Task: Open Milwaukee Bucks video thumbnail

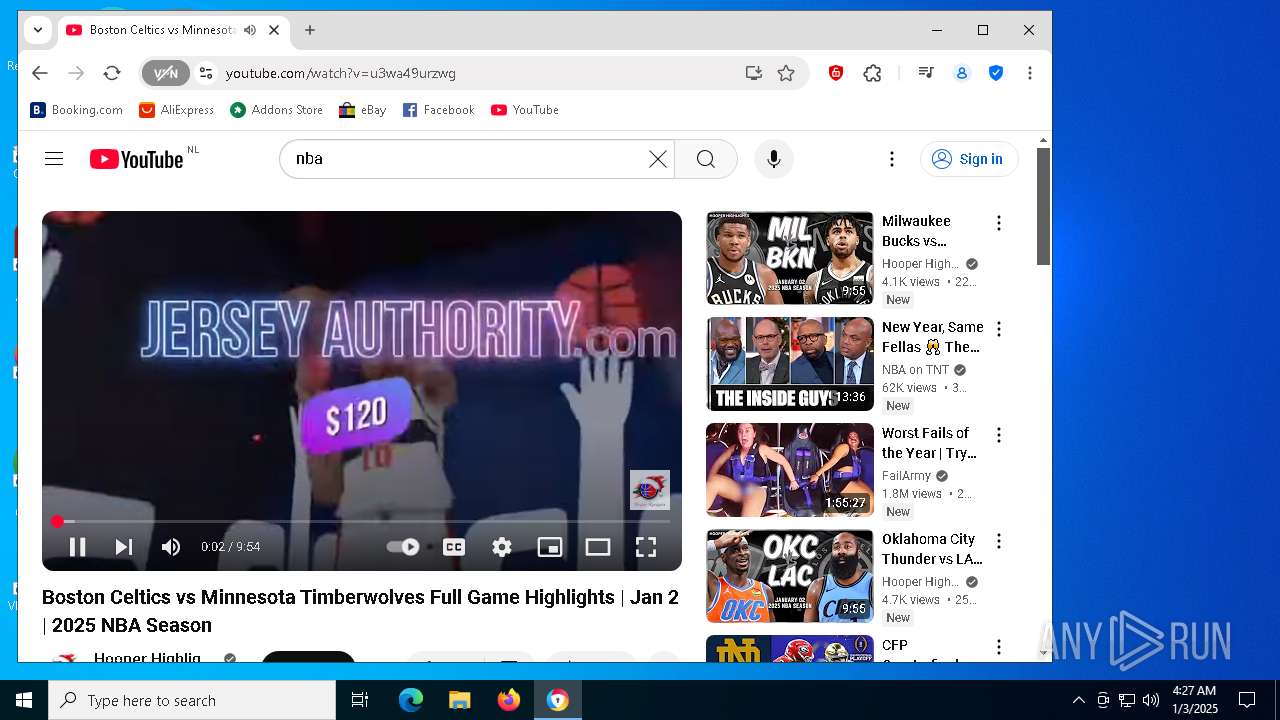Action: [x=790, y=258]
